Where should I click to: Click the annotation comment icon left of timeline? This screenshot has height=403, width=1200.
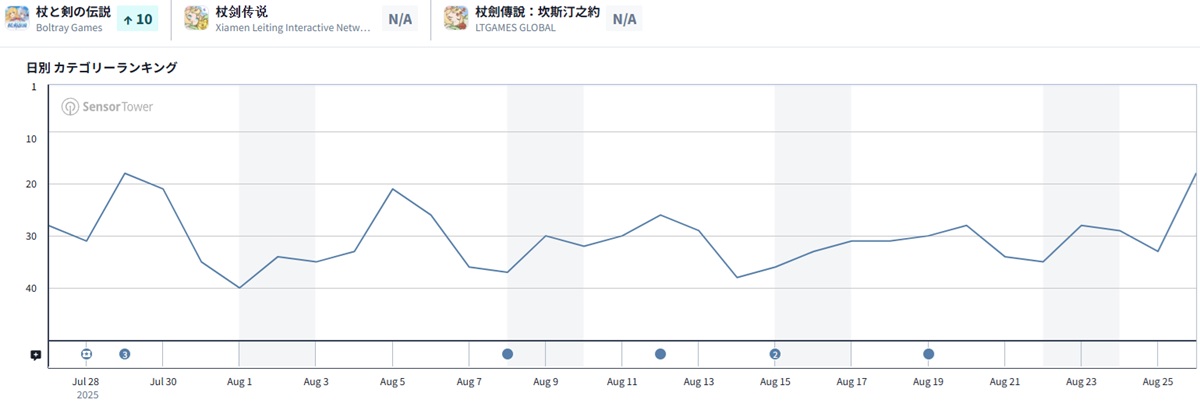pyautogui.click(x=36, y=355)
